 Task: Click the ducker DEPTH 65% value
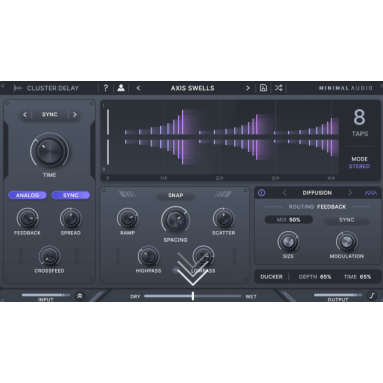point(315,277)
